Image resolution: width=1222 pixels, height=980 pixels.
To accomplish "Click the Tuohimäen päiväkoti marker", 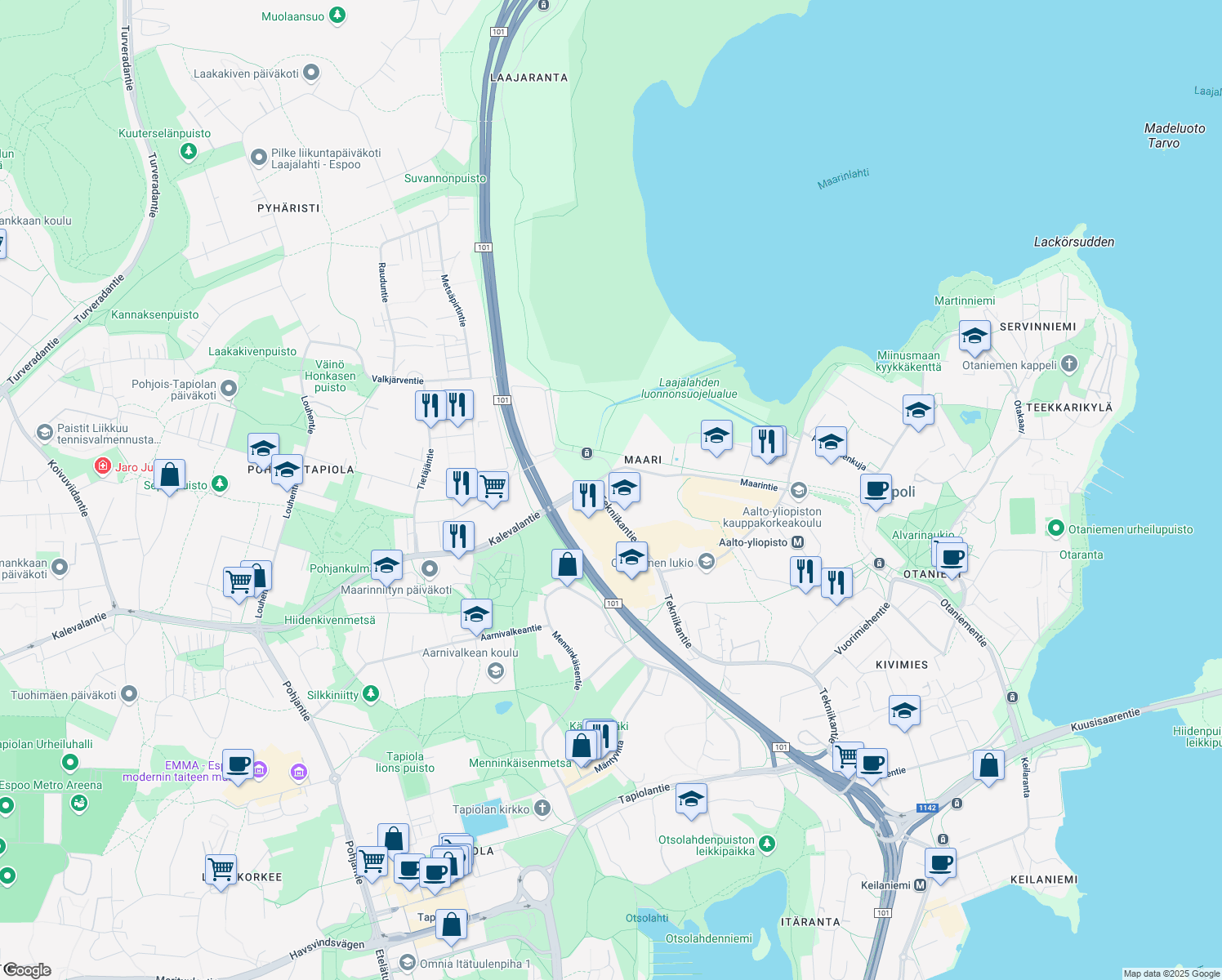I will tap(129, 694).
